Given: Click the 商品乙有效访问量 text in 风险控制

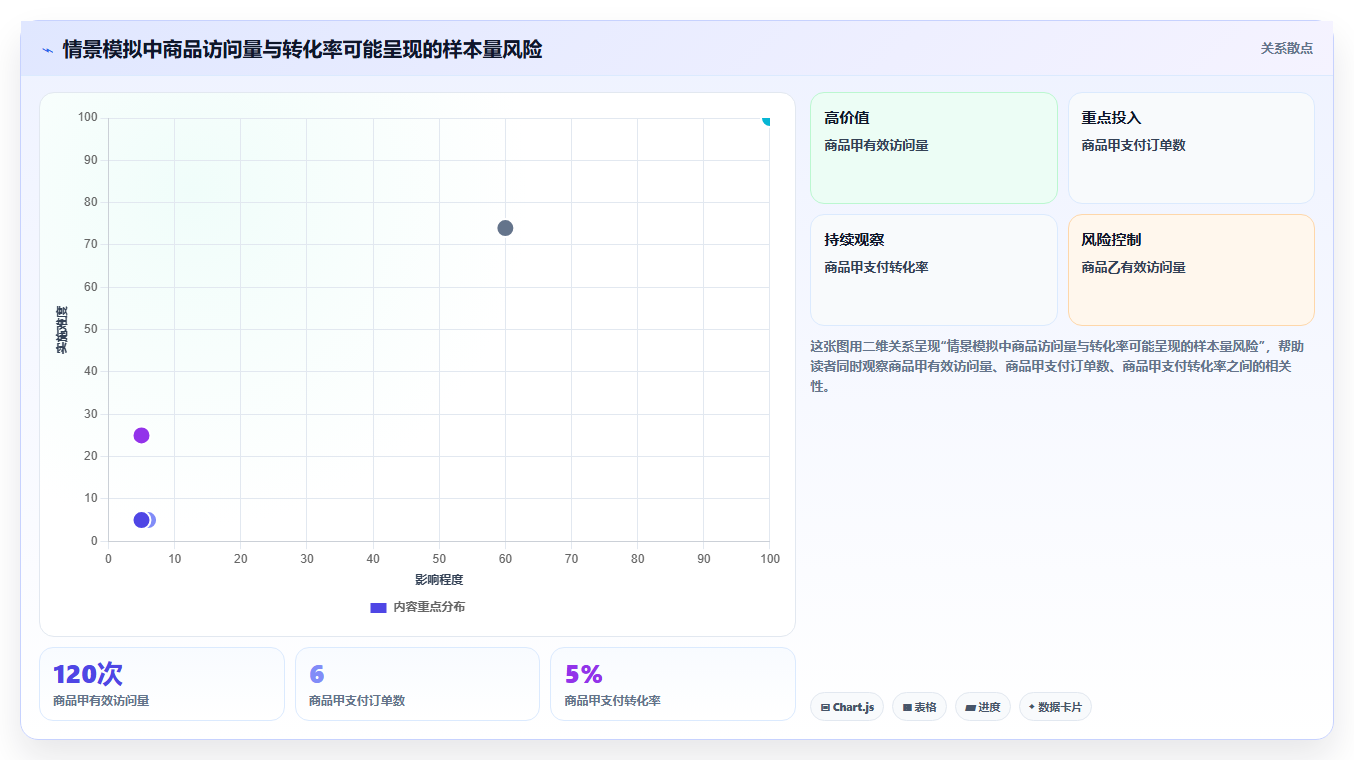Looking at the screenshot, I should pos(1133,268).
